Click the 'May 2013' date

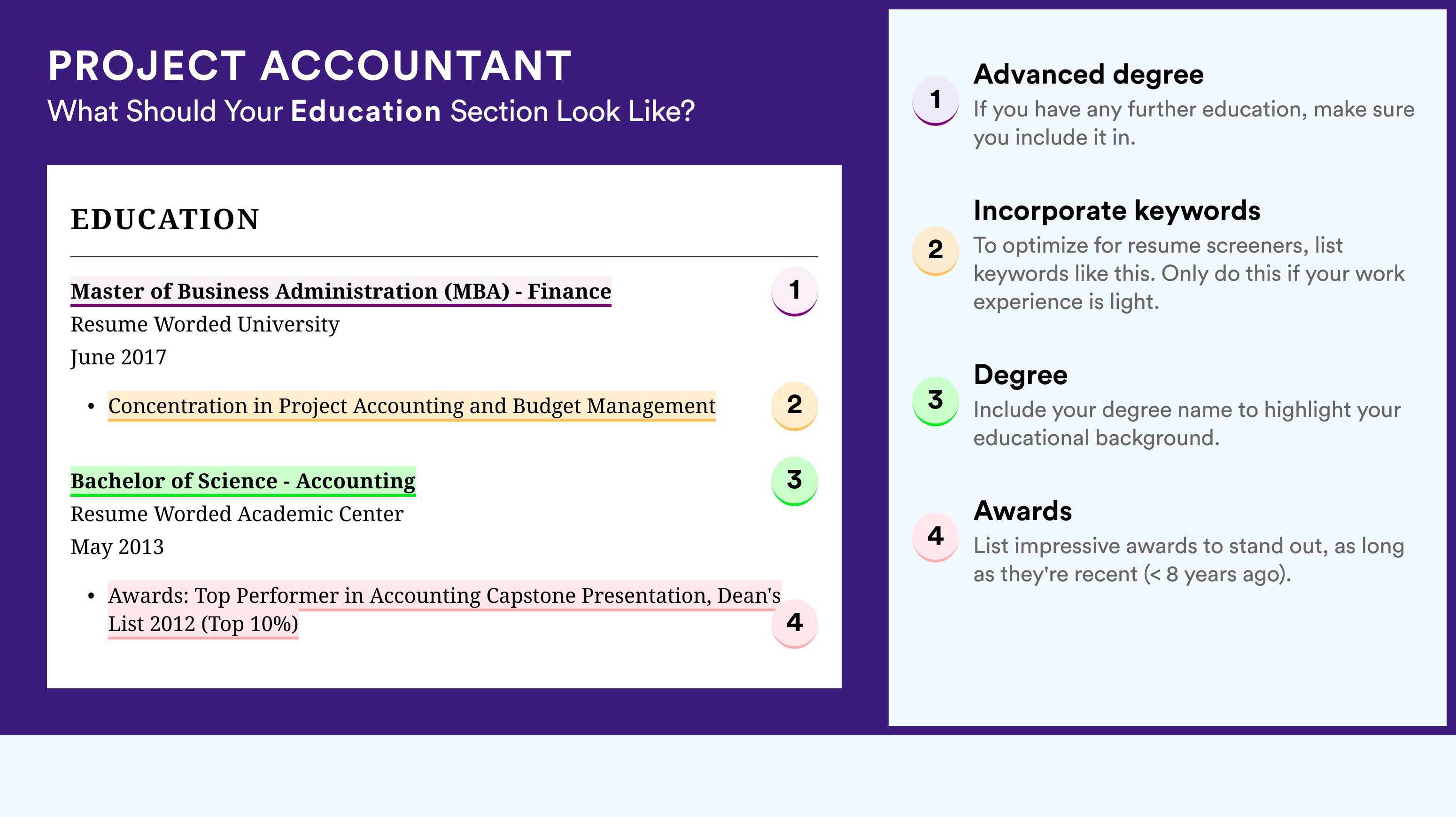(117, 547)
